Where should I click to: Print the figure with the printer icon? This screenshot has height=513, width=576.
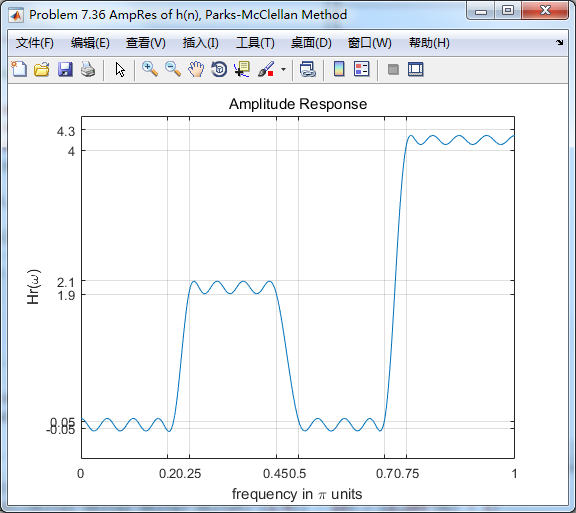[x=88, y=69]
